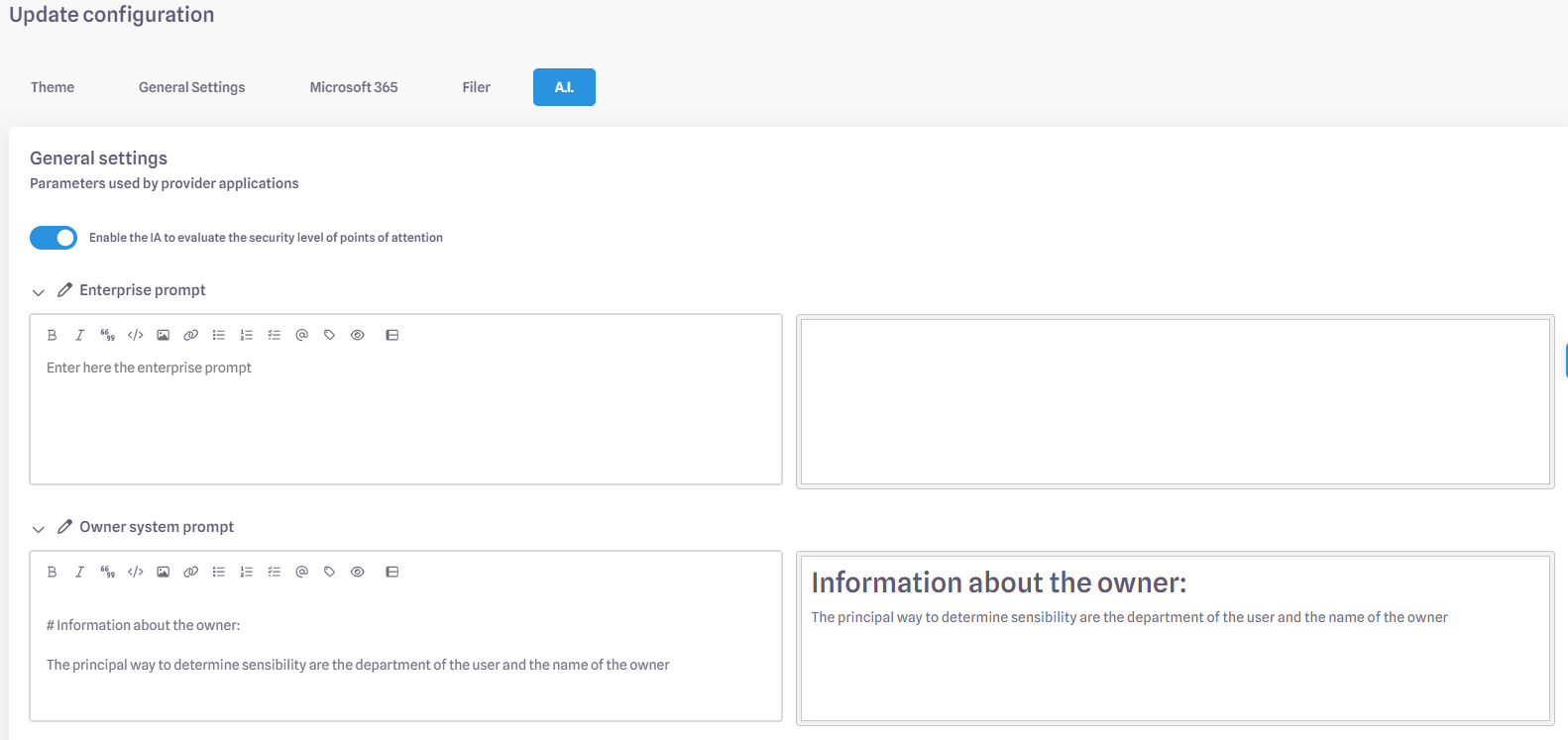This screenshot has width=1568, height=740.
Task: Insert mention in Owner system prompt editor
Action: pos(302,572)
